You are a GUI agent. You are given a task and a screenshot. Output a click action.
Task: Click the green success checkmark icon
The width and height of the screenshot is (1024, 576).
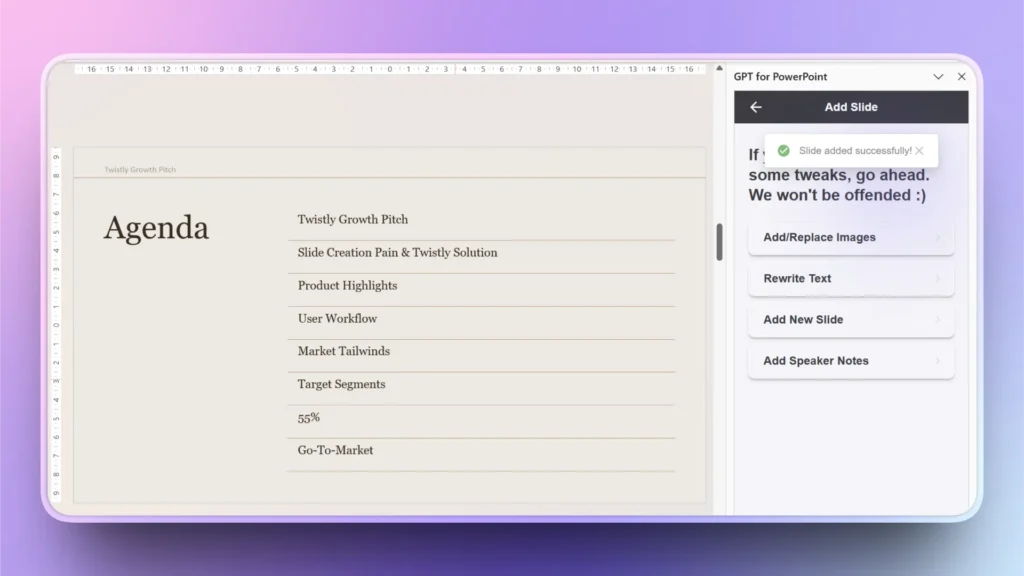[x=784, y=151]
